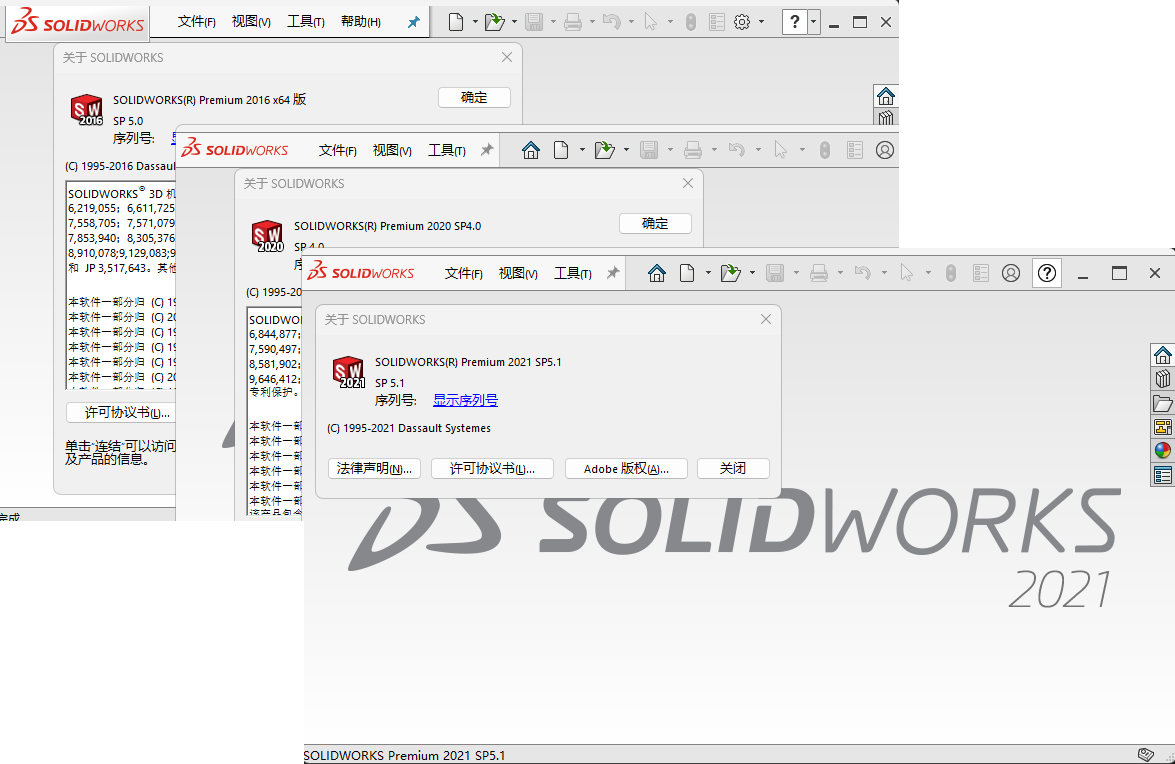
Task: Click the File Properties icon in the SOLIDWORKS 2021 toolbar
Action: (x=981, y=273)
